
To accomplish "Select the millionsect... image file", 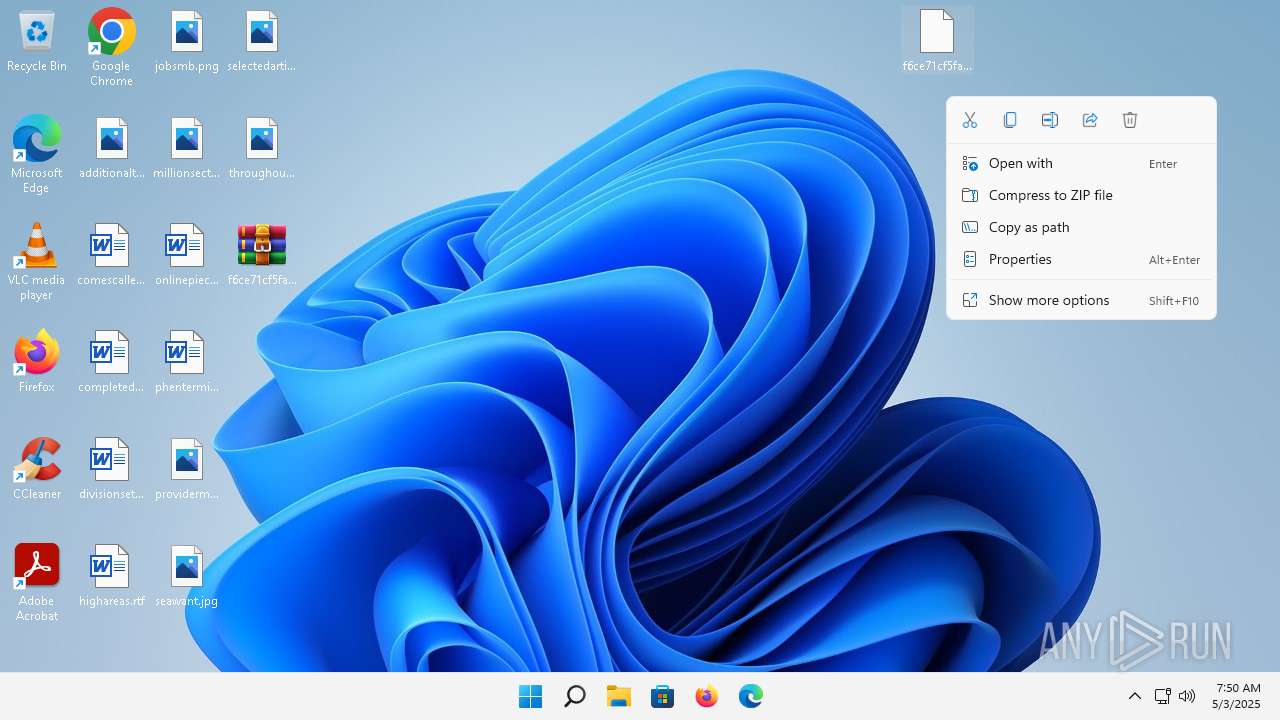I will 187,149.
